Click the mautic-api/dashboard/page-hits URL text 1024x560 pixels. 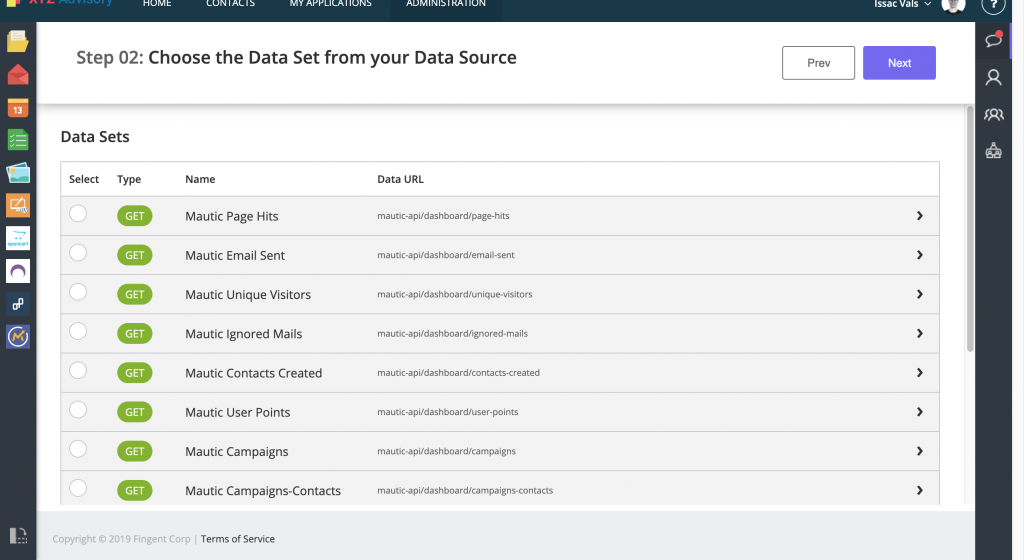click(443, 215)
